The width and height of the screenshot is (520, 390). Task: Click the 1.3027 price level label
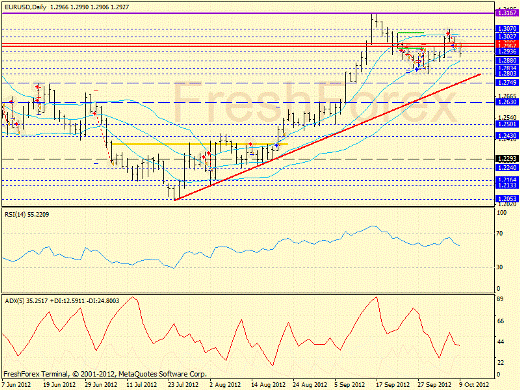click(507, 36)
